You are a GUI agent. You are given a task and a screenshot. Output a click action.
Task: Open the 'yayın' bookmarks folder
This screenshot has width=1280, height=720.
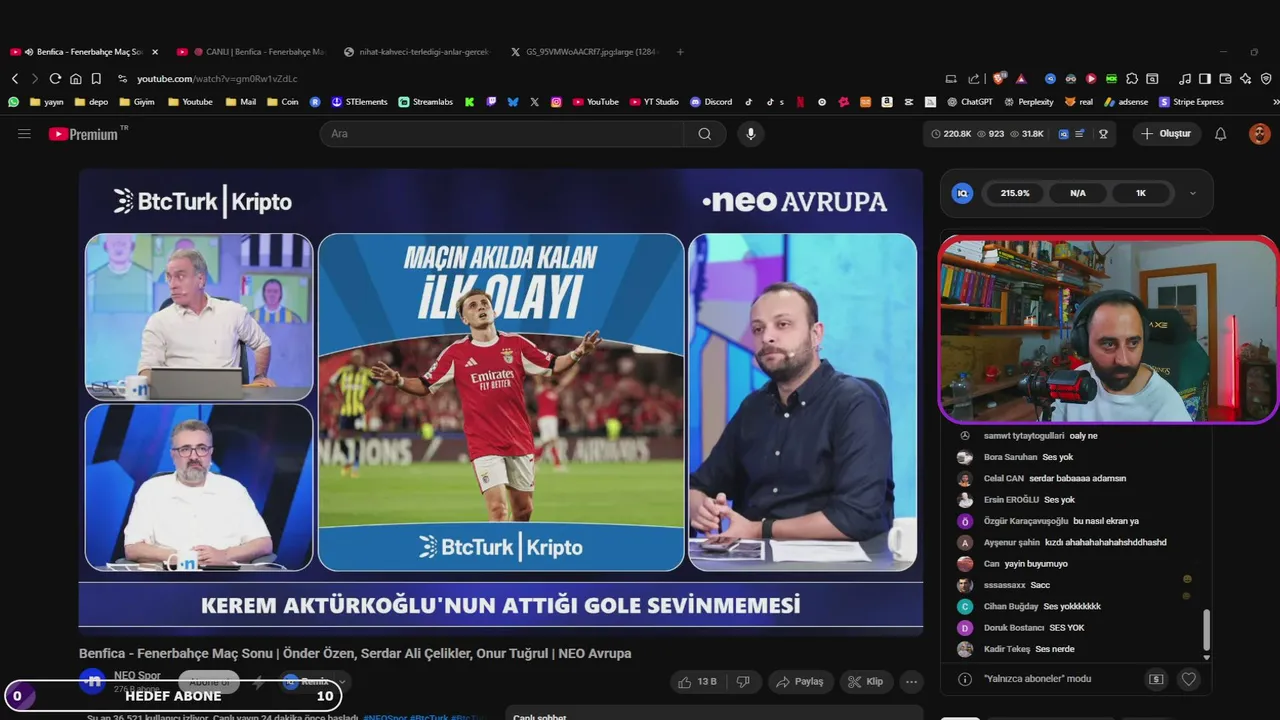(x=47, y=102)
